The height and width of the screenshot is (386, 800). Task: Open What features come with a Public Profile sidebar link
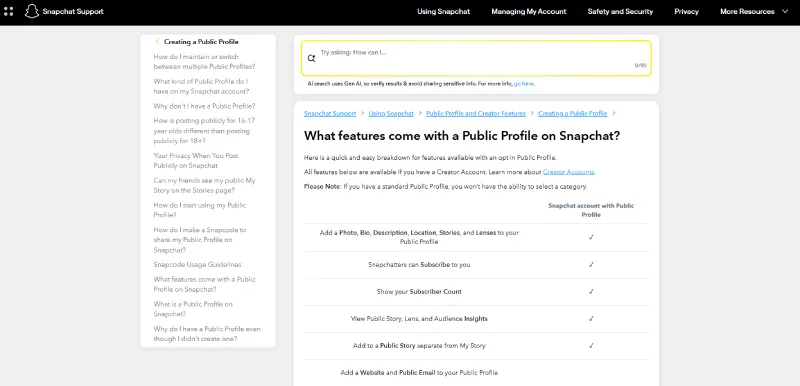tap(204, 284)
